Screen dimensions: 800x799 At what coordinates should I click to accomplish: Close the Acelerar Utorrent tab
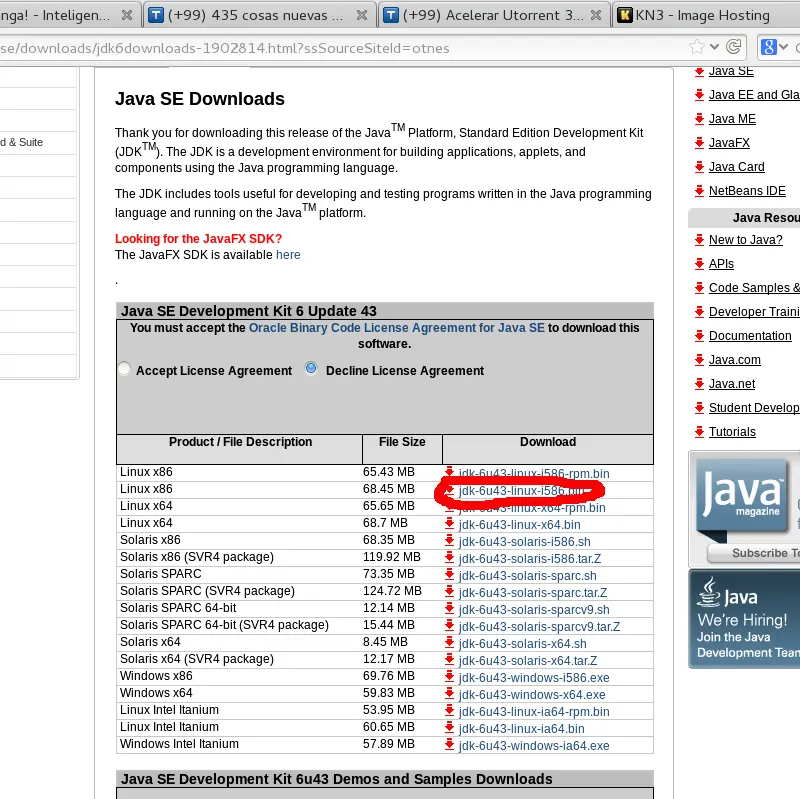[x=595, y=15]
